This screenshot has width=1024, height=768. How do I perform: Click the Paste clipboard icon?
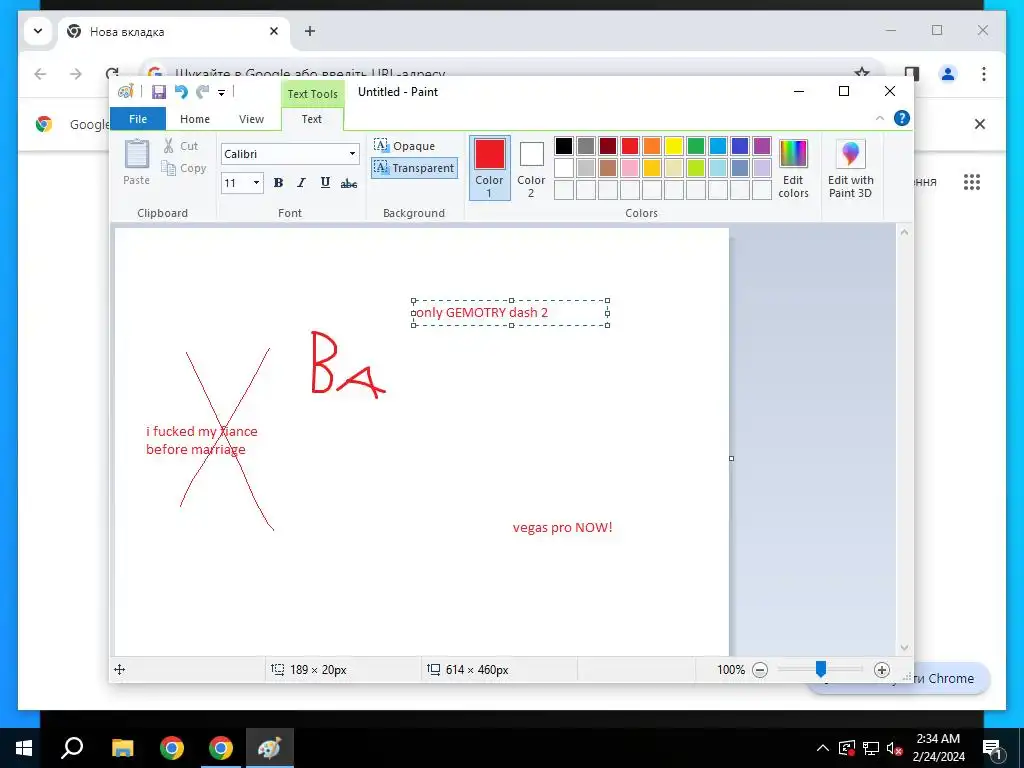click(136, 155)
